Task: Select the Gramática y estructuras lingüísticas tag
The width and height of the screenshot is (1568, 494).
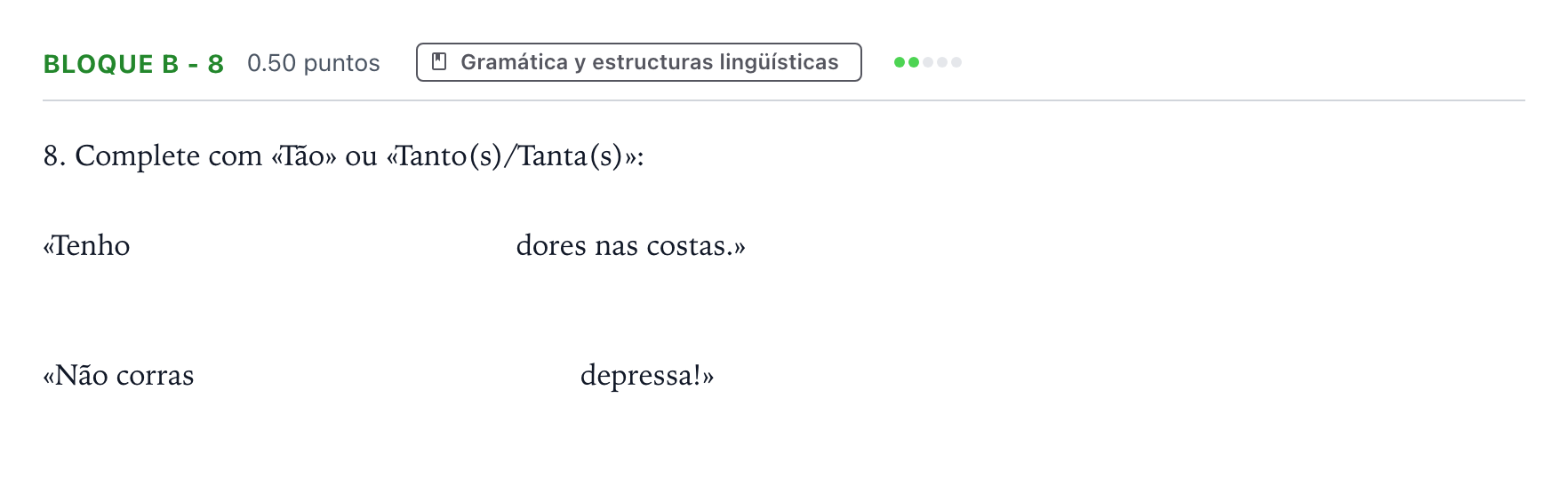Action: [x=639, y=62]
